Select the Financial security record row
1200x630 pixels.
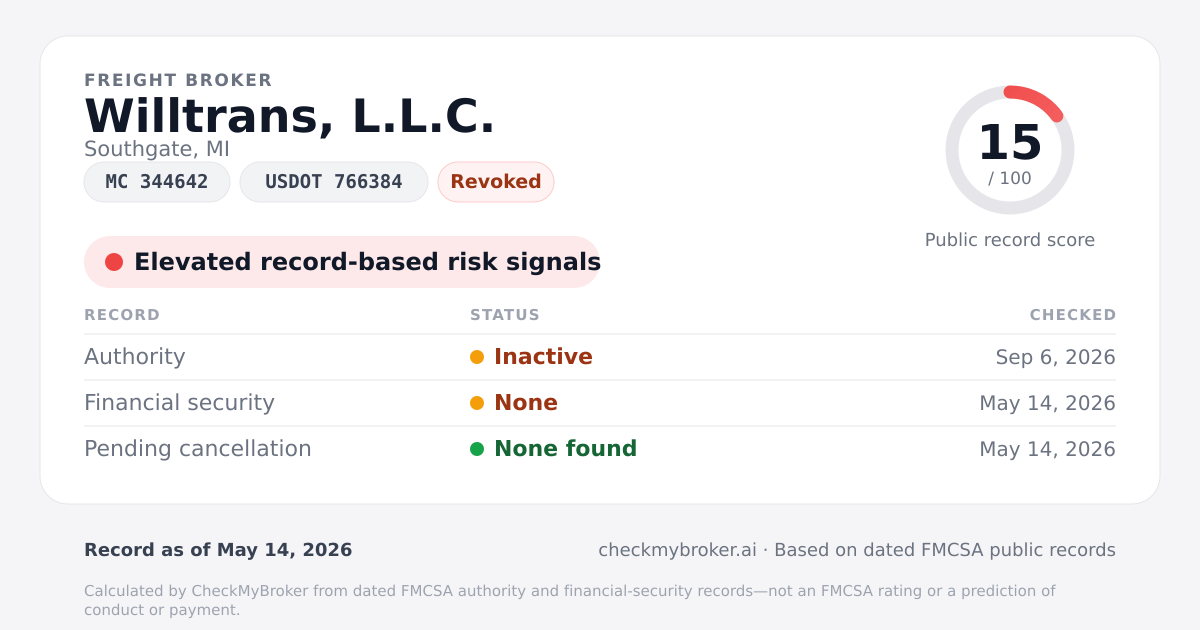pyautogui.click(x=600, y=403)
